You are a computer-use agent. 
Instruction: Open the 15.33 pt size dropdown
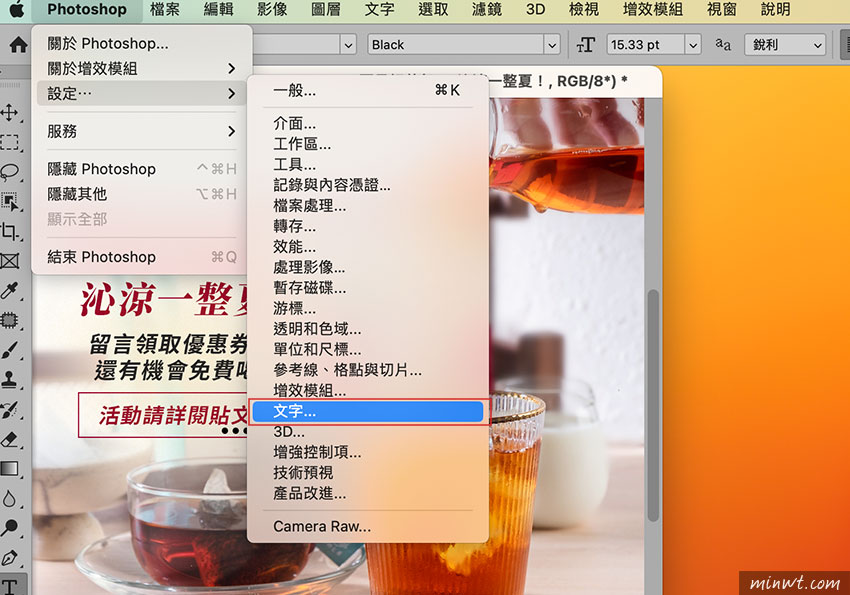(692, 45)
